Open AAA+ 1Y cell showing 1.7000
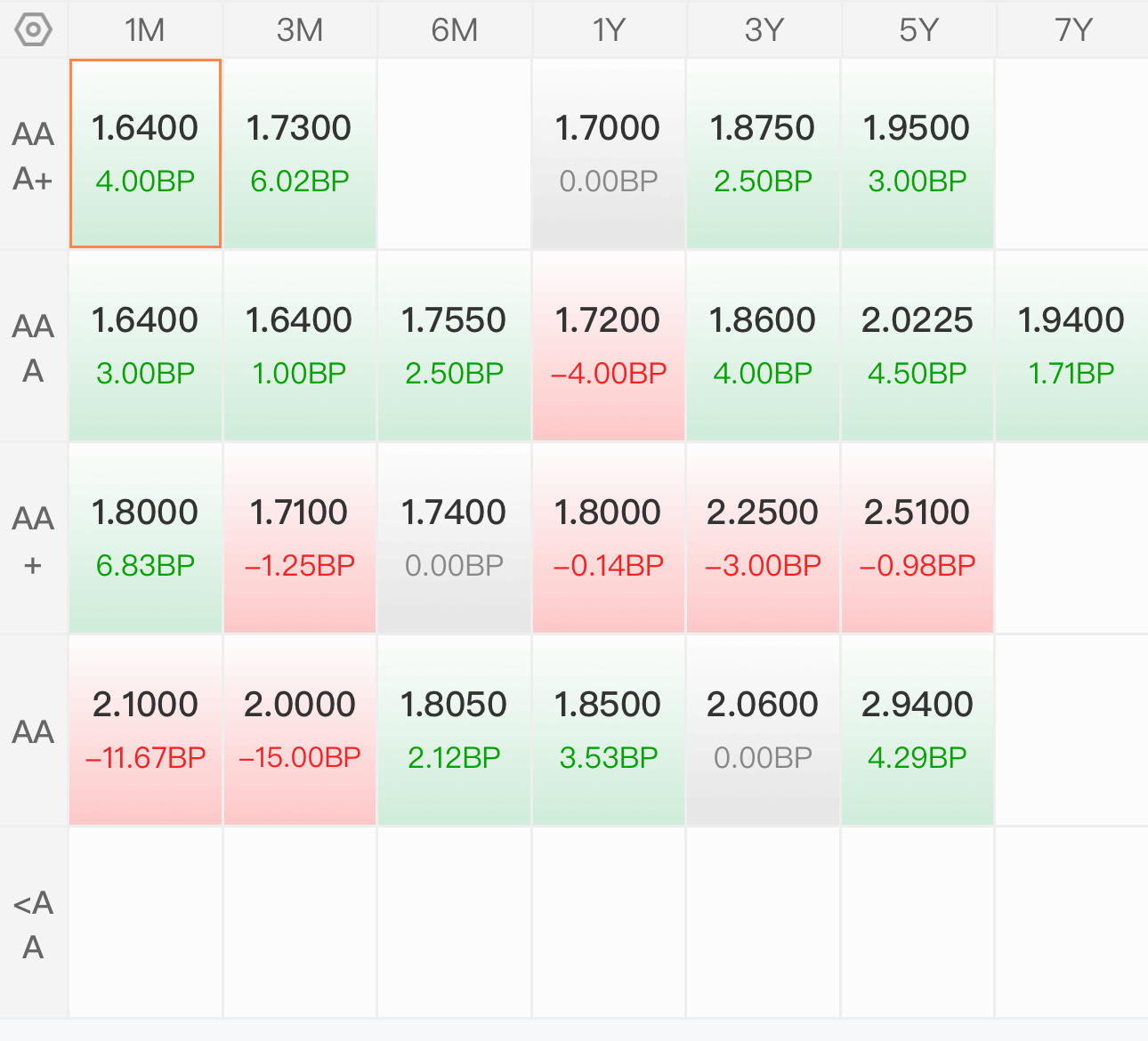The height and width of the screenshot is (1041, 1148). (x=609, y=154)
